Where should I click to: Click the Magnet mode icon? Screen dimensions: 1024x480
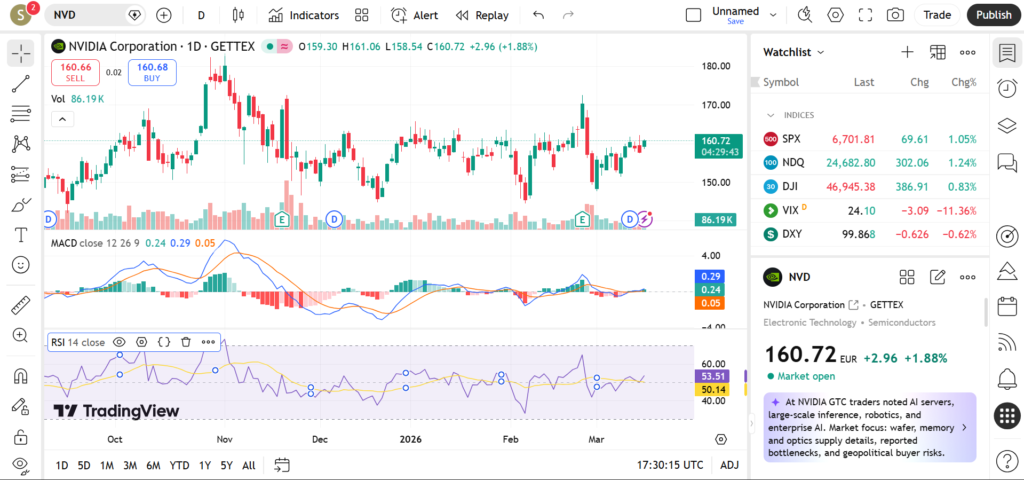21,377
